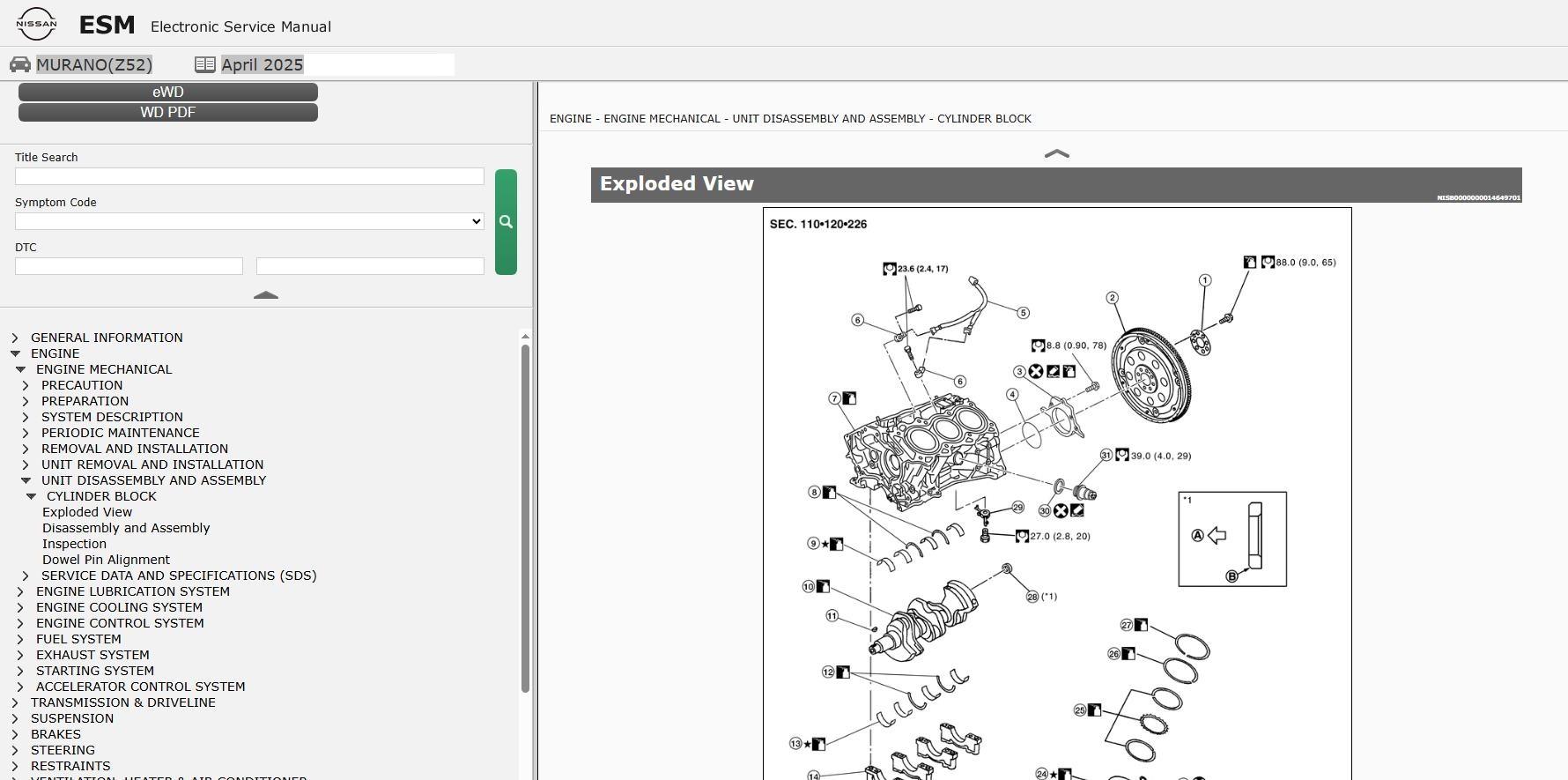Viewport: 1568px width, 780px height.
Task: Click the breadcrumb path text
Action: coord(790,118)
